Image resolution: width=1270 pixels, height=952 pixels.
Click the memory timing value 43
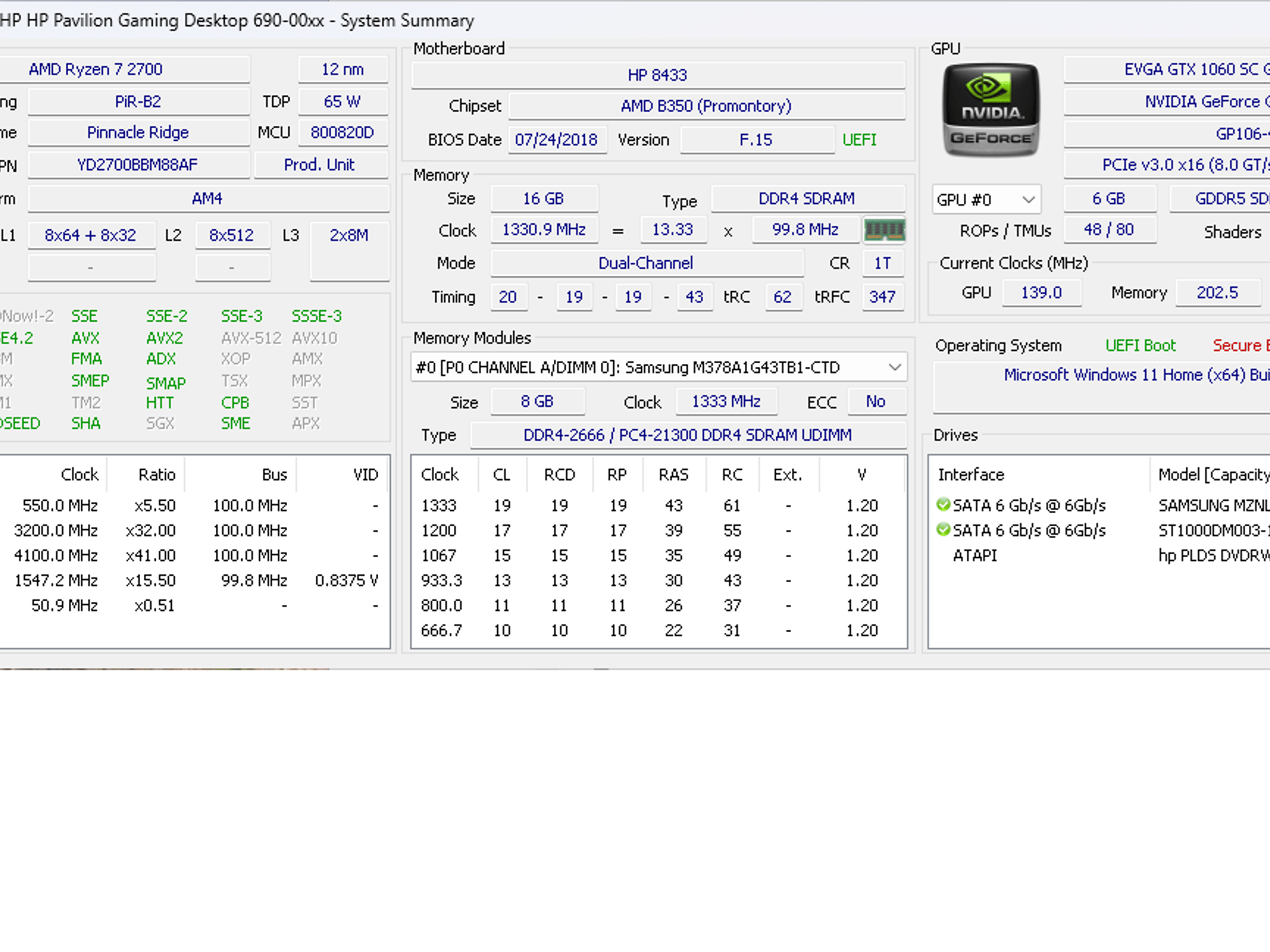click(695, 297)
